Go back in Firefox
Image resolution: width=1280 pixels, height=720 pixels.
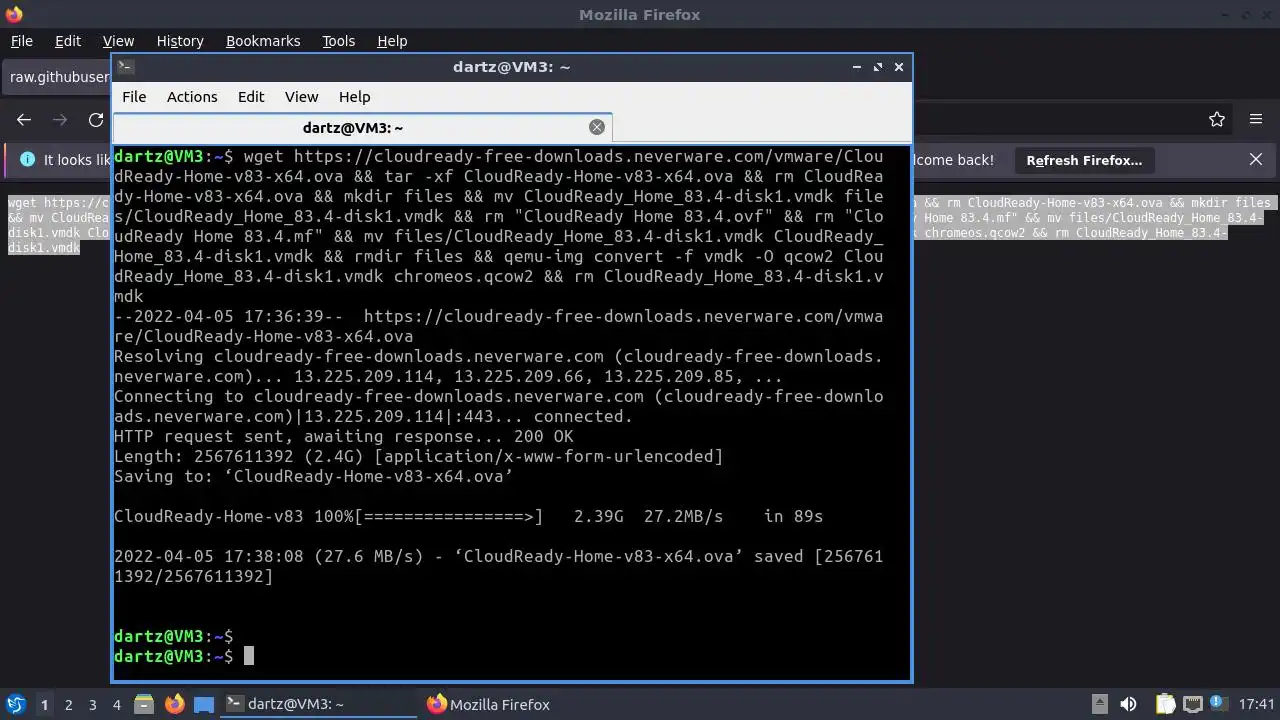(24, 120)
